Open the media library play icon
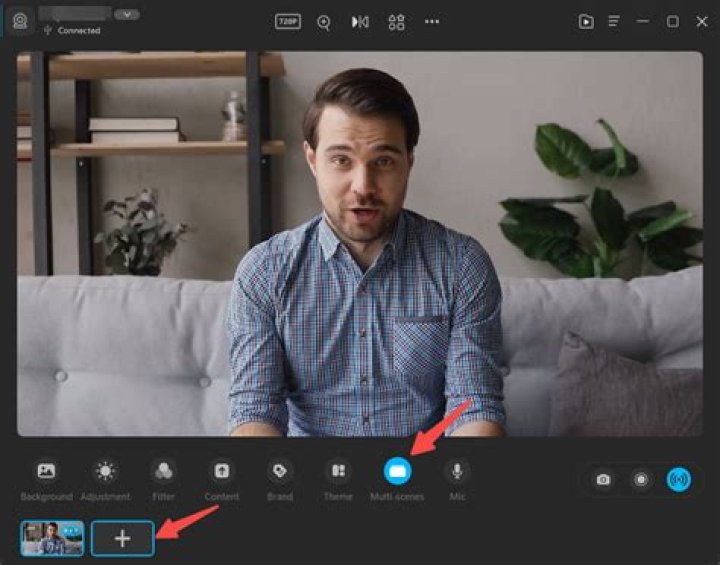This screenshot has height=565, width=720. click(586, 22)
